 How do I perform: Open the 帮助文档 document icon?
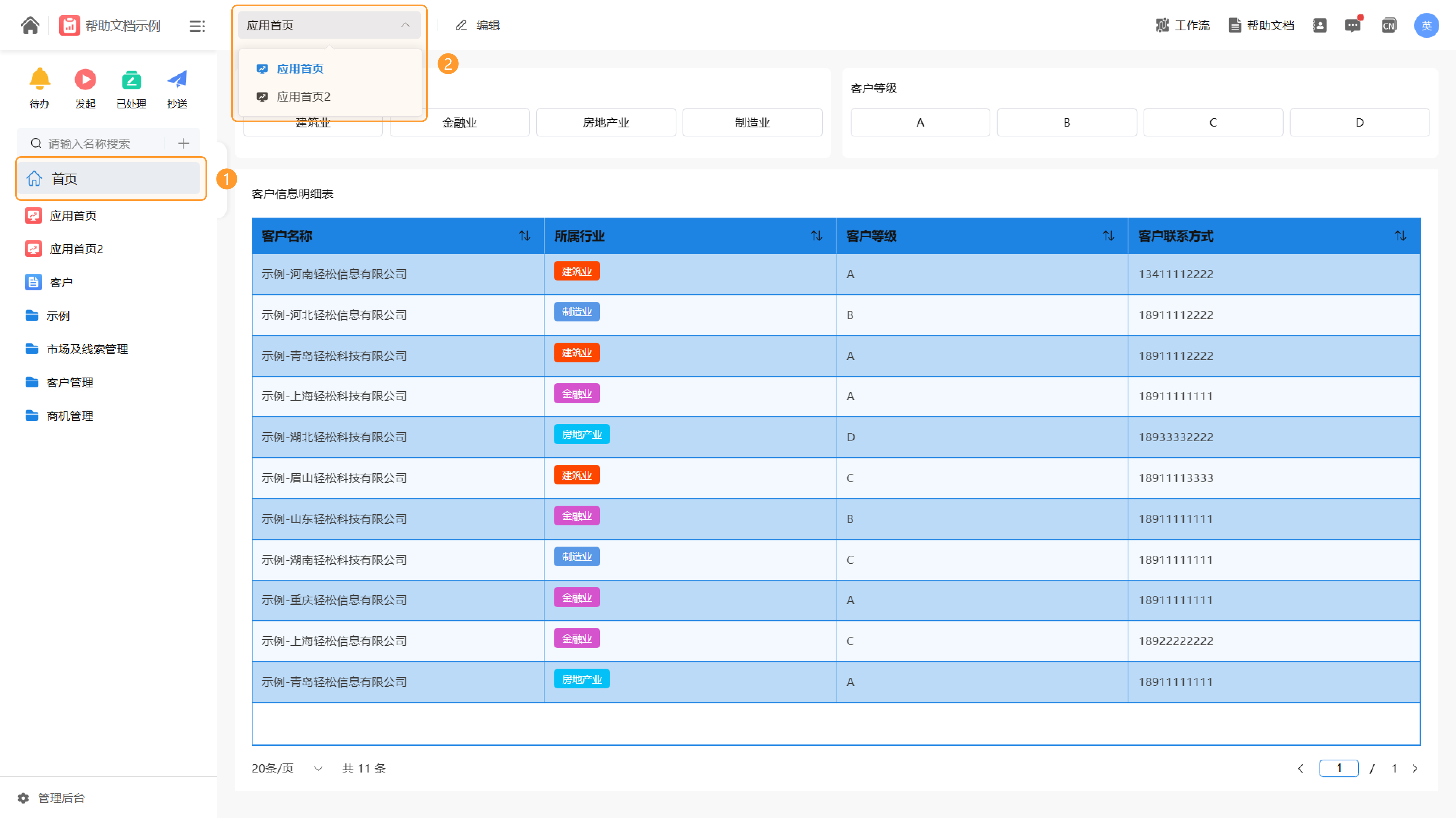pyautogui.click(x=1235, y=25)
